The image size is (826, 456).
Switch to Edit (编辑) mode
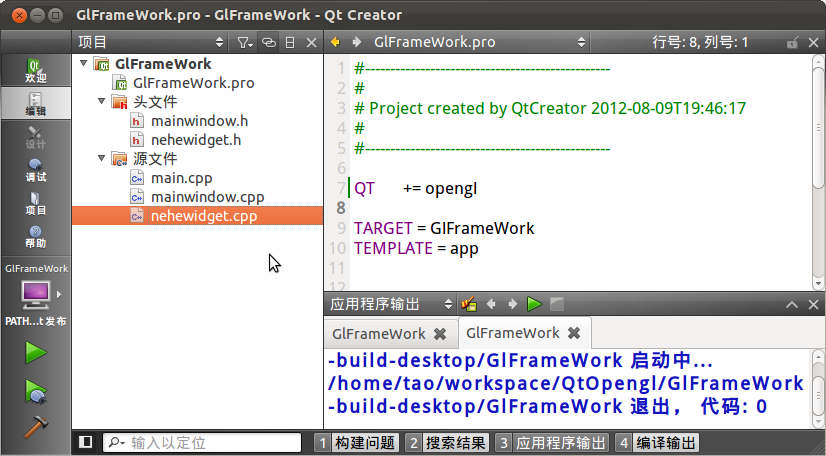(x=35, y=103)
